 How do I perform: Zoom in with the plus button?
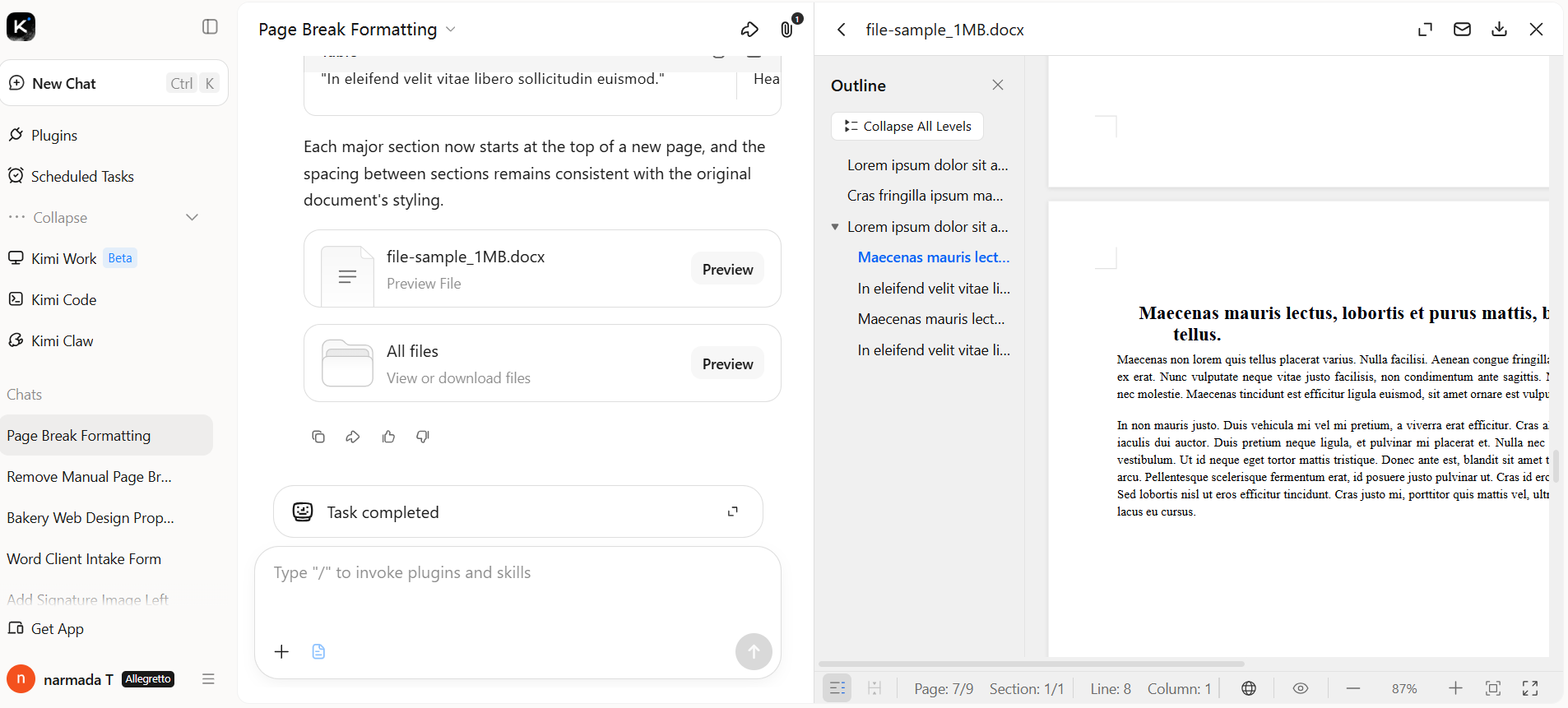click(1455, 688)
